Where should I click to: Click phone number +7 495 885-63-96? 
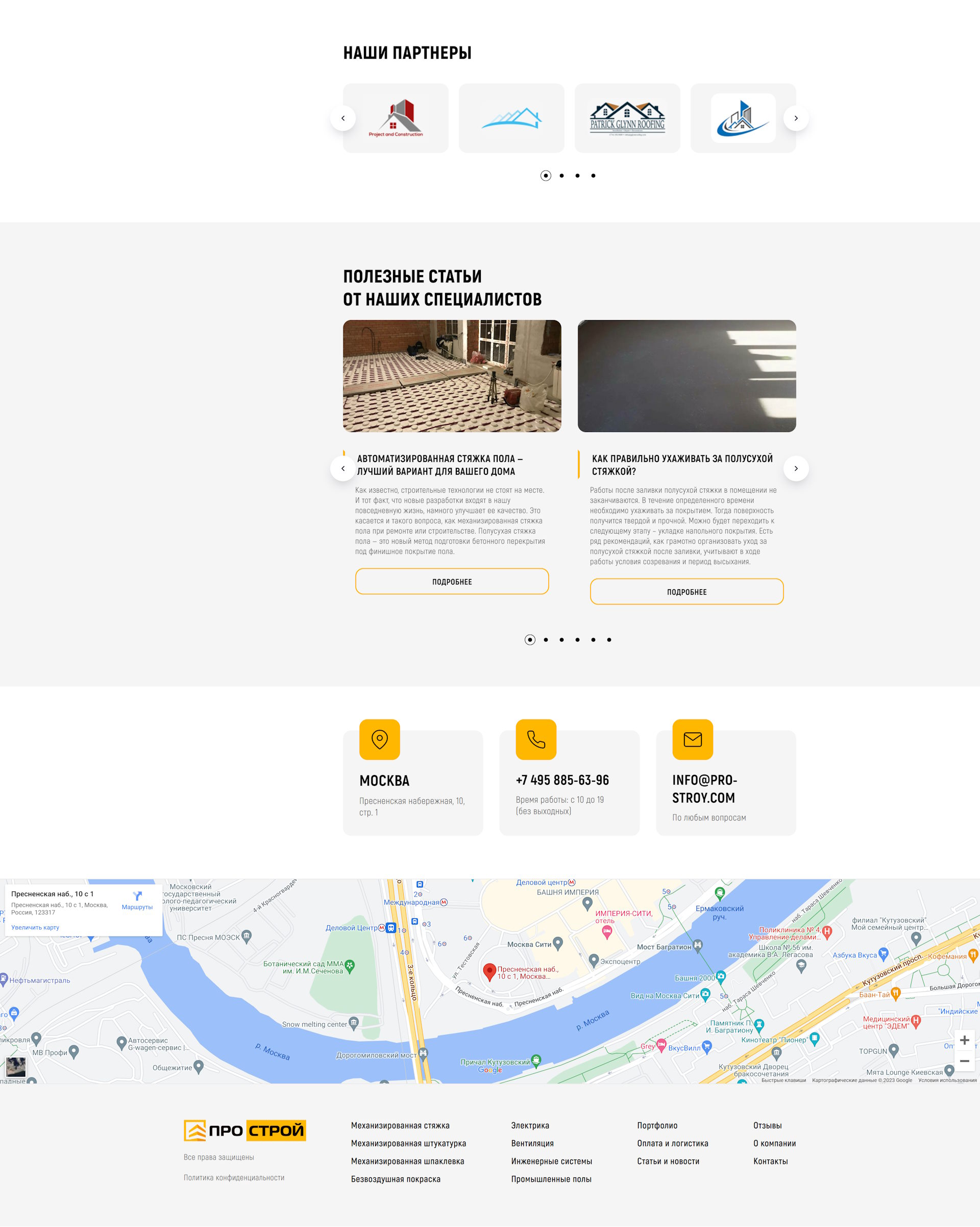562,780
